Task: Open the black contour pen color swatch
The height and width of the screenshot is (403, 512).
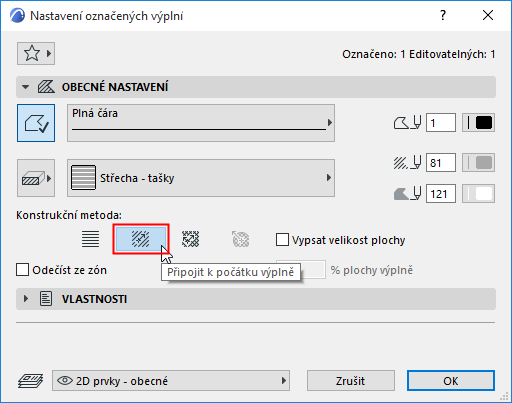Action: (x=478, y=123)
